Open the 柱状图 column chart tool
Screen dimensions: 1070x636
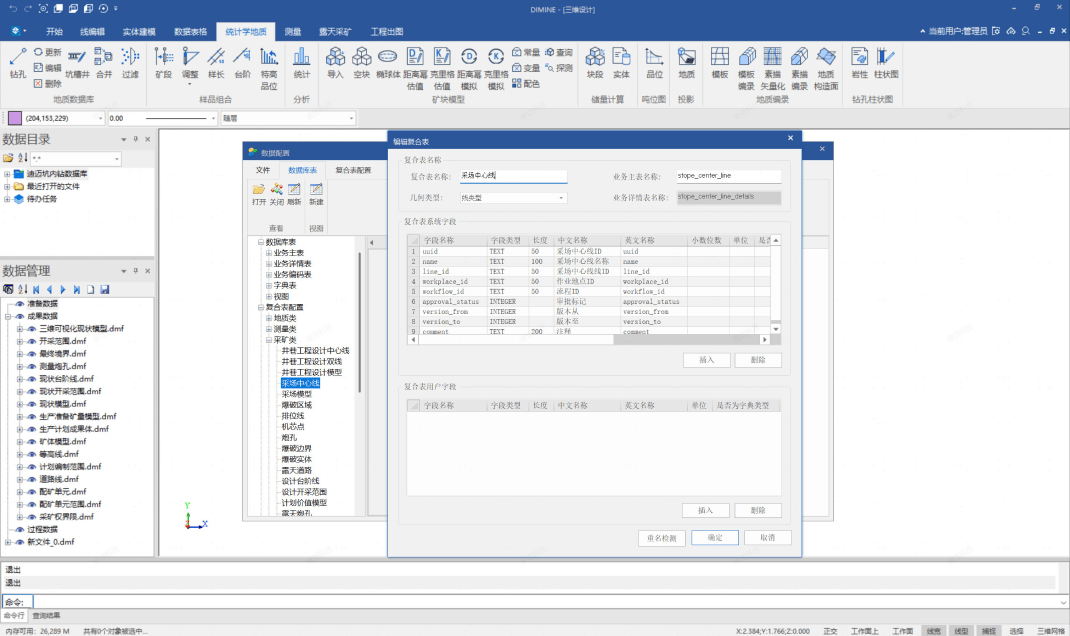[886, 63]
